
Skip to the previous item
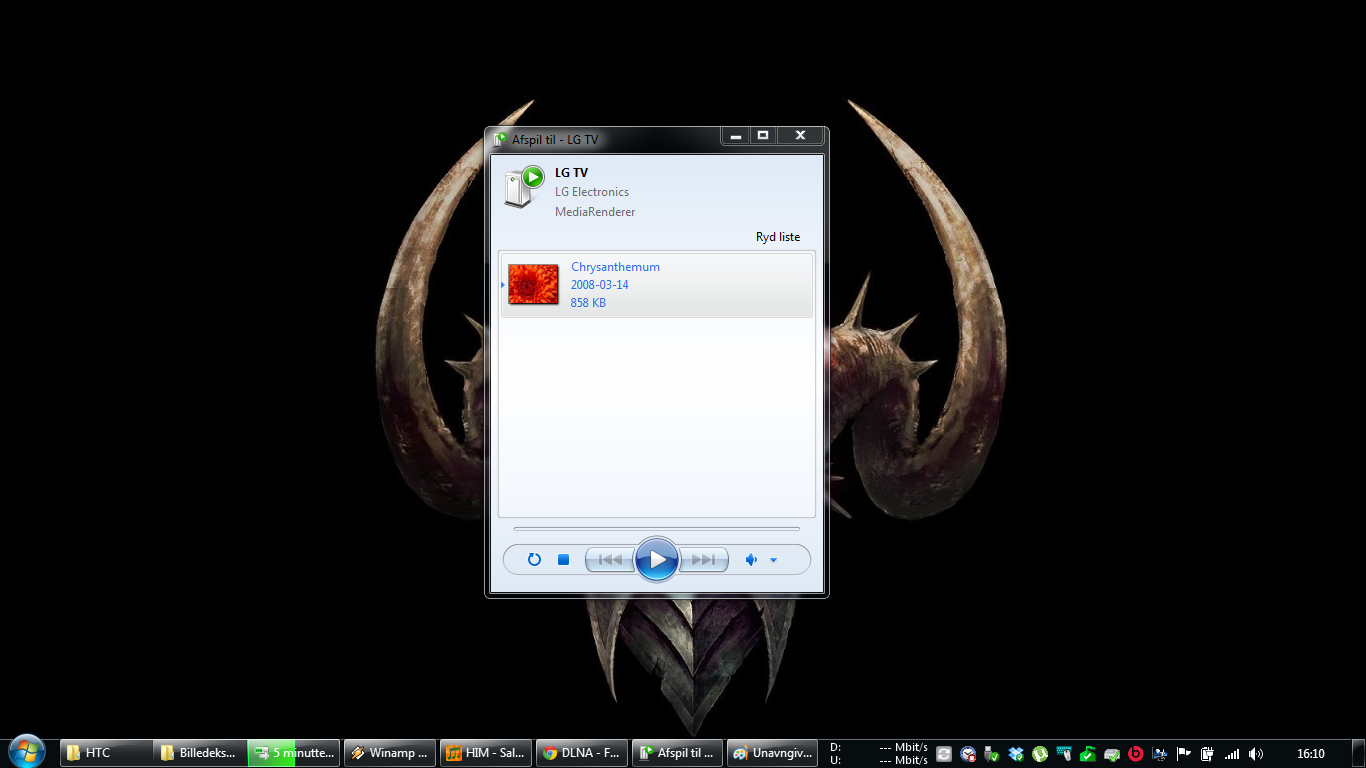pyautogui.click(x=610, y=560)
